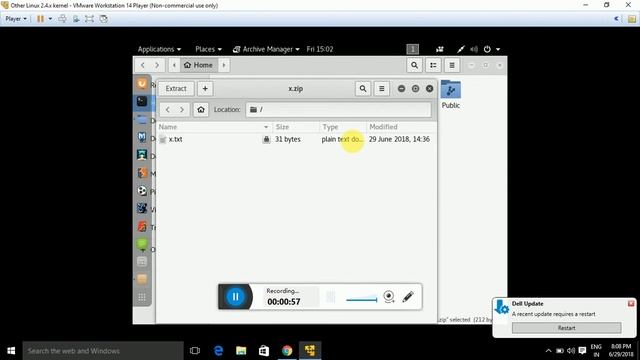The height and width of the screenshot is (360, 640).
Task: Pause the screen recording
Action: (236, 297)
